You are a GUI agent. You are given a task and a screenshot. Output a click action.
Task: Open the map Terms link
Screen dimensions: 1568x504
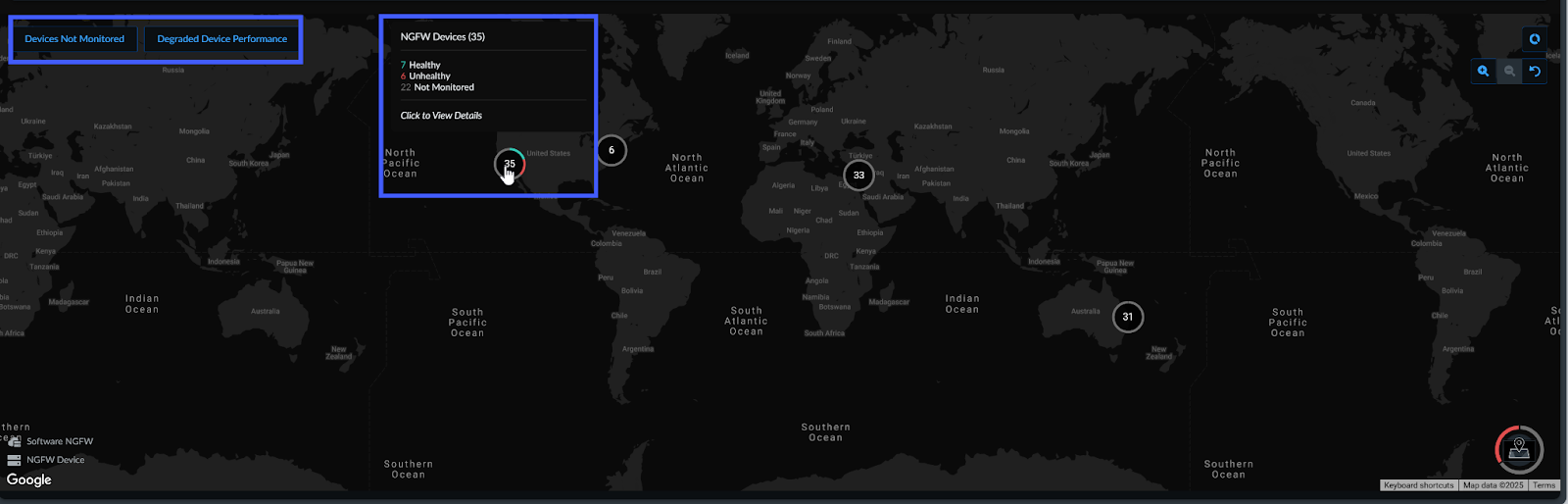pyautogui.click(x=1543, y=485)
